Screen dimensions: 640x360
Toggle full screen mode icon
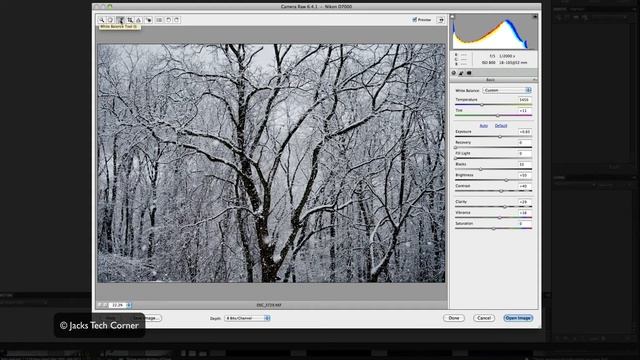tap(441, 20)
